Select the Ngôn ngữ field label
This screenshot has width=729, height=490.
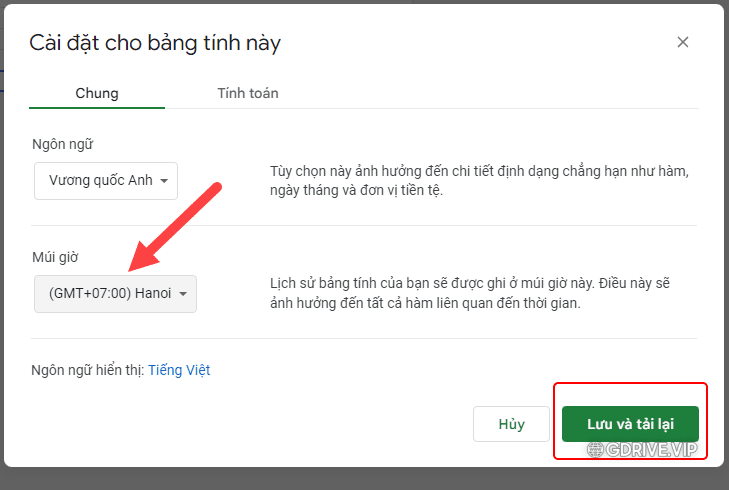tap(62, 145)
